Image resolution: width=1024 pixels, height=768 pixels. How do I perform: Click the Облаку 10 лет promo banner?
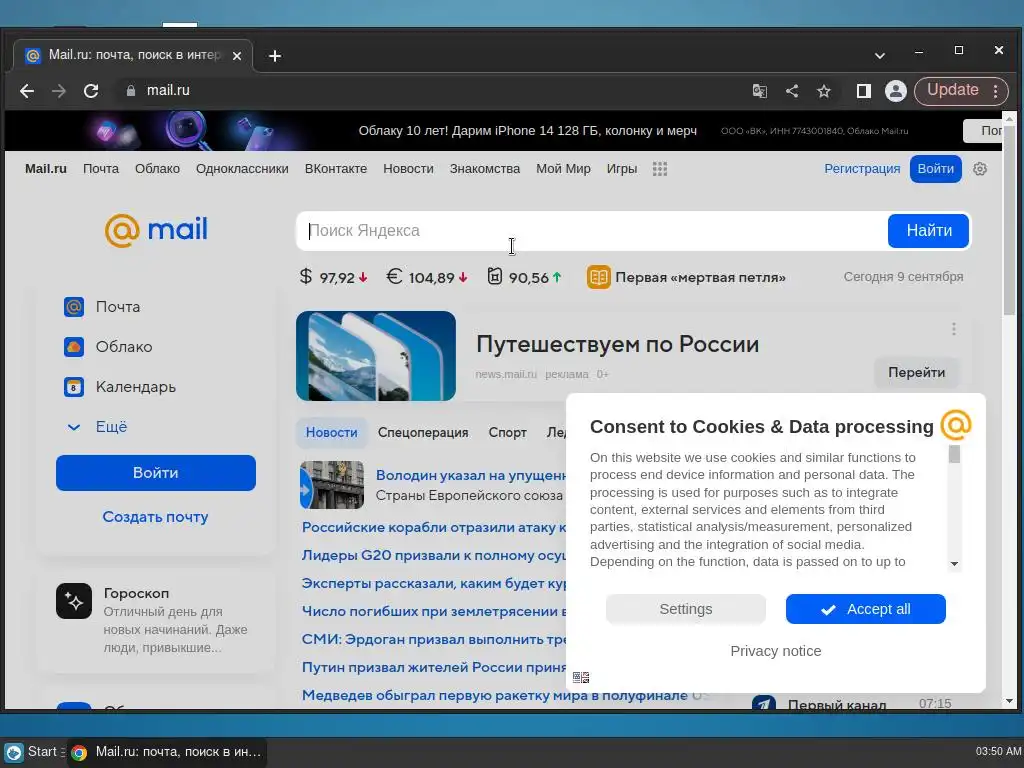tap(503, 131)
